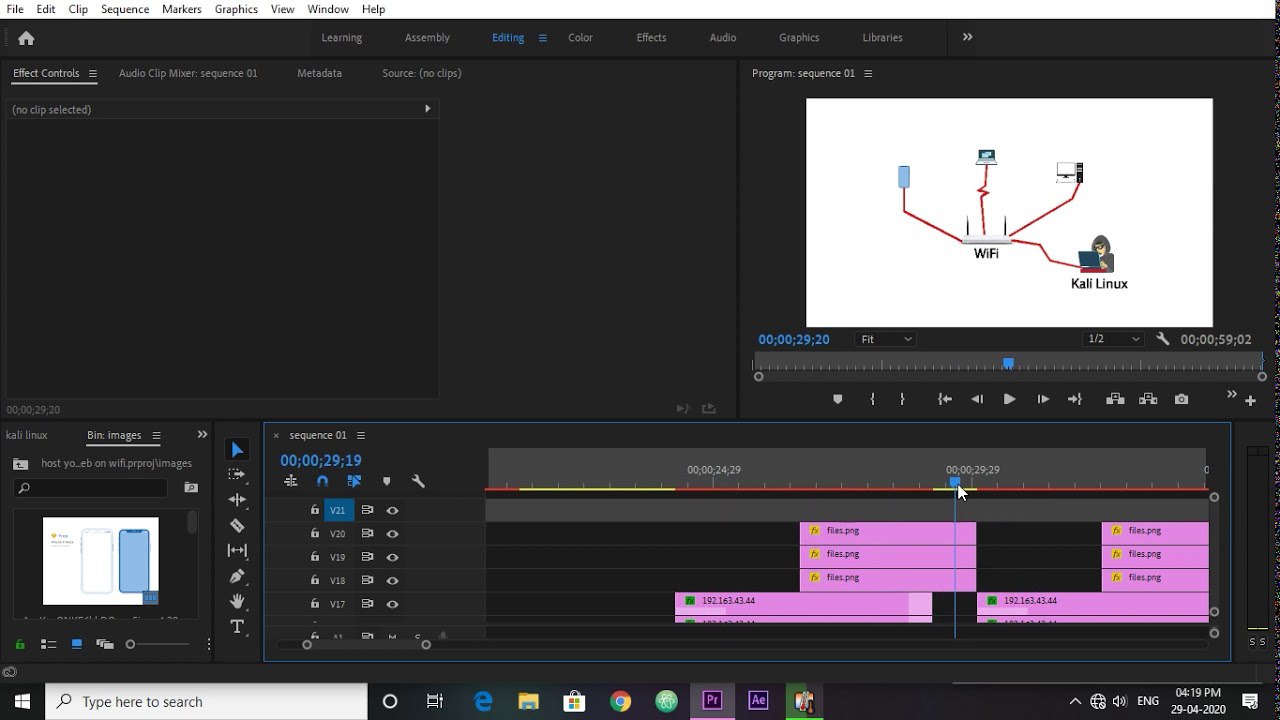This screenshot has height=720, width=1280.
Task: Select the Pen tool
Action: click(237, 576)
